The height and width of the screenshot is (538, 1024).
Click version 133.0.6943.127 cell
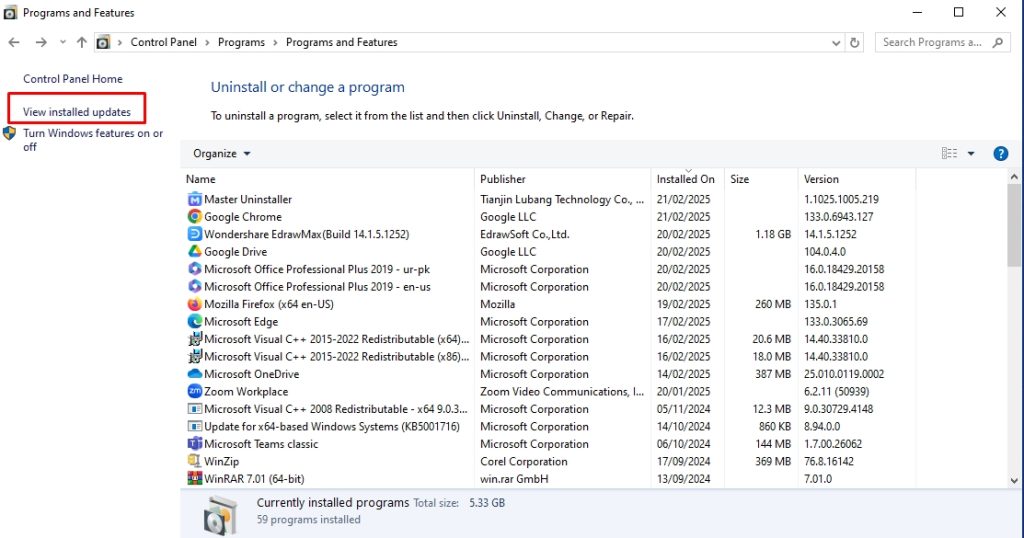tap(839, 217)
